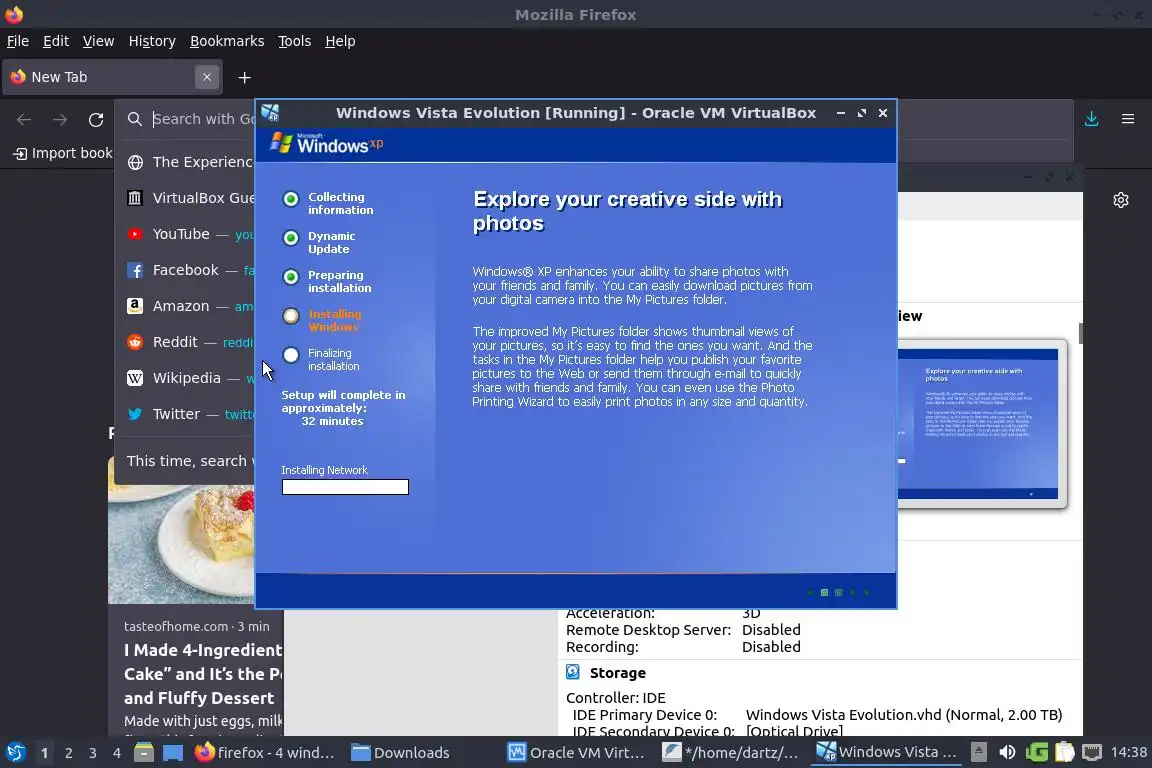Click the Installing Windows step indicator
Viewport: 1152px width, 768px height.
coord(291,316)
